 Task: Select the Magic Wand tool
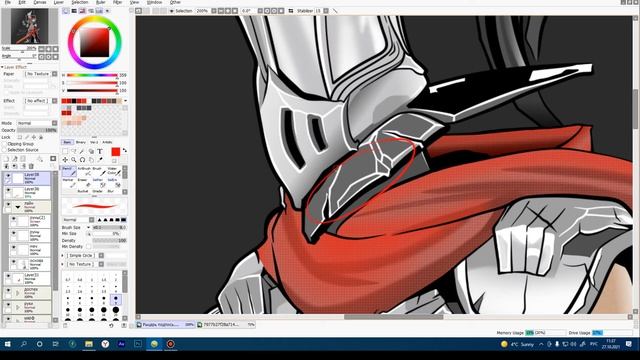pos(82,151)
